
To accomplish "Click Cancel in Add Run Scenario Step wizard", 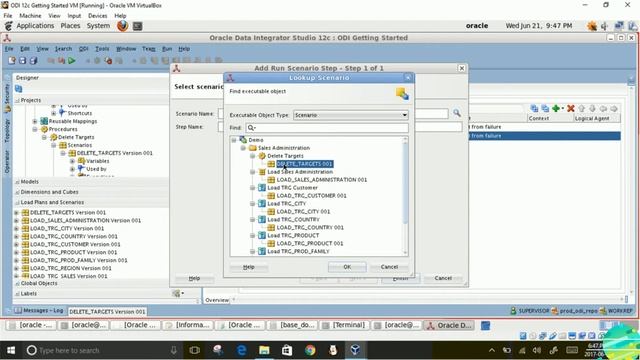I will tap(443, 278).
